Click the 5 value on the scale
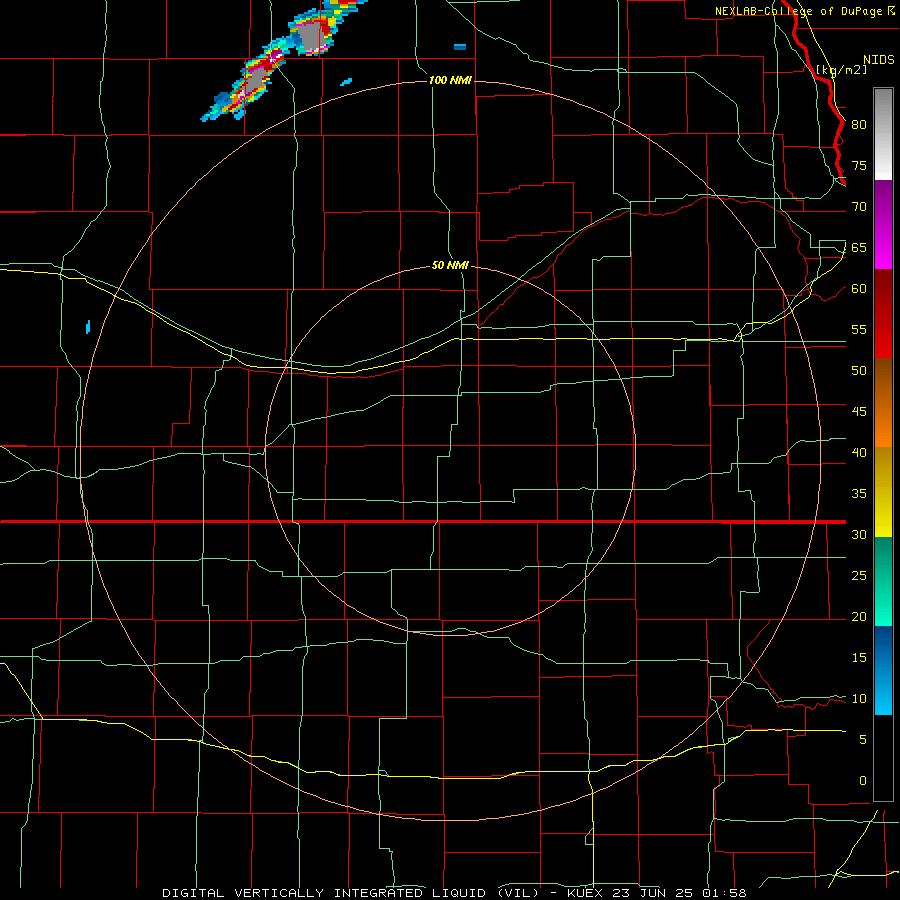Image resolution: width=900 pixels, height=900 pixels. point(862,739)
